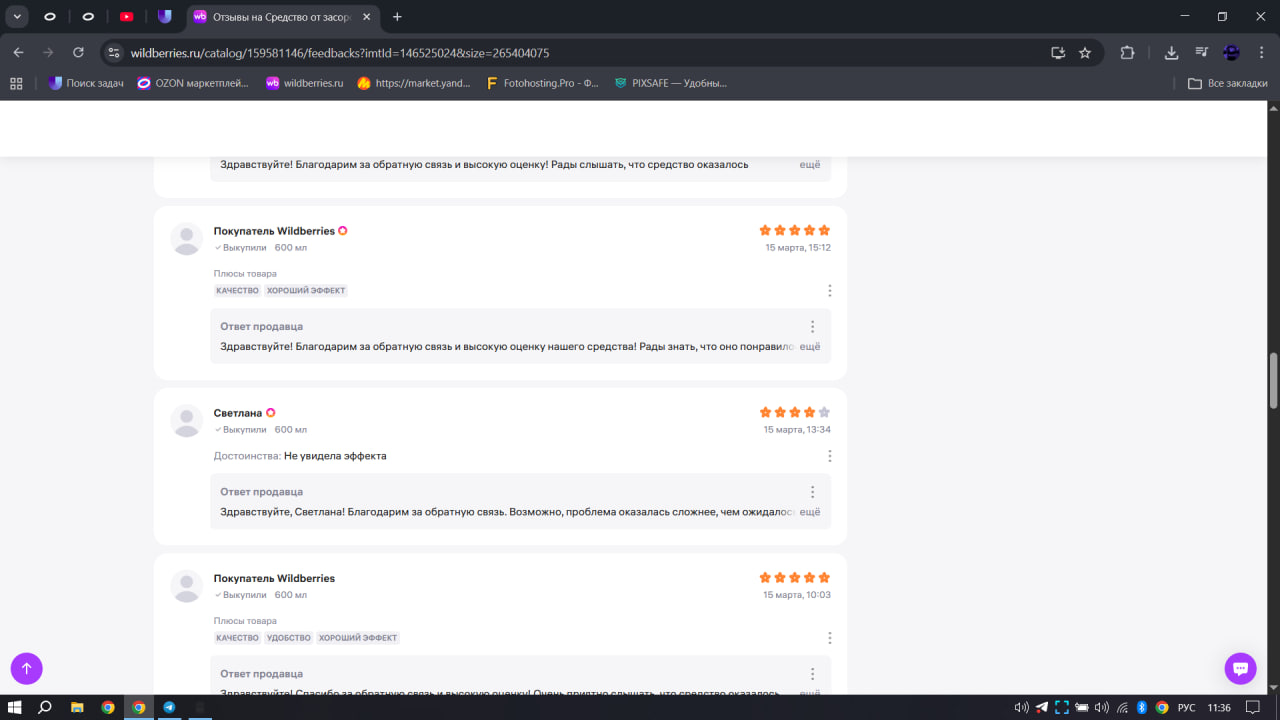The height and width of the screenshot is (720, 1280).
Task: Open the tab search dropdown arrow
Action: click(17, 16)
